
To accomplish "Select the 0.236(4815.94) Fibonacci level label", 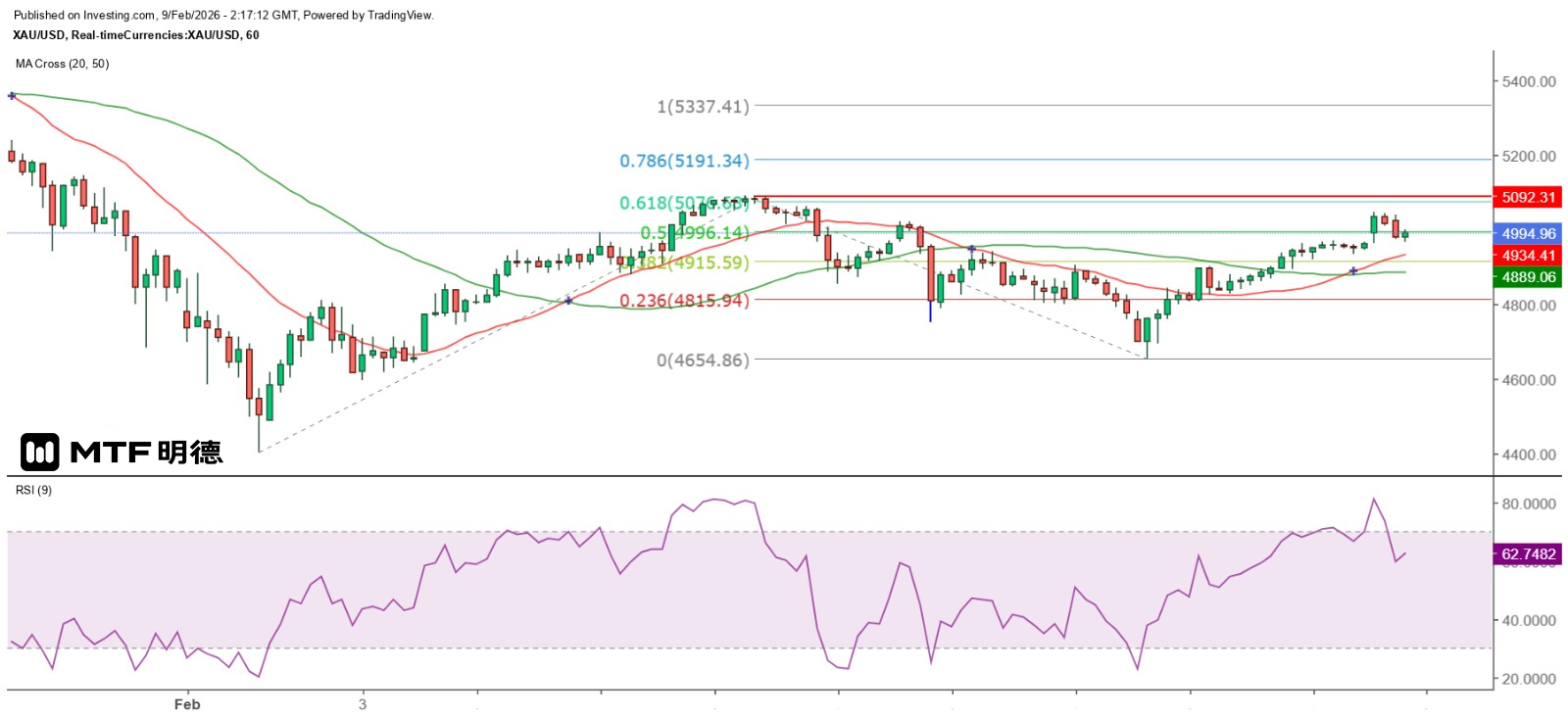I will (x=684, y=300).
